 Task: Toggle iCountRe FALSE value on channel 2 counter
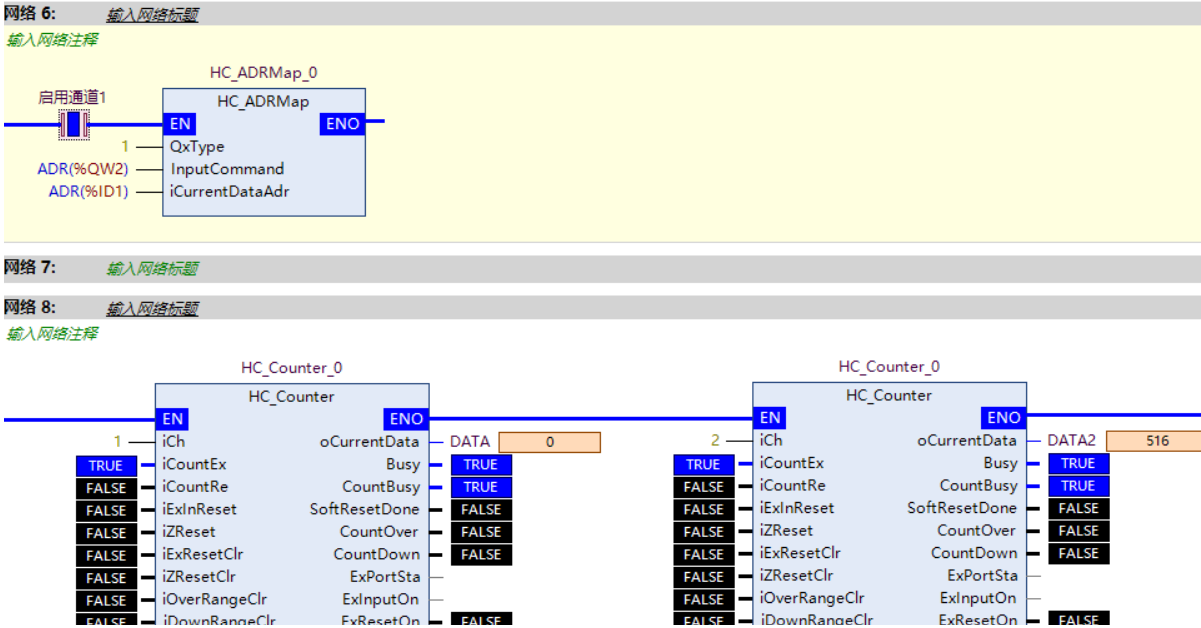pos(703,487)
